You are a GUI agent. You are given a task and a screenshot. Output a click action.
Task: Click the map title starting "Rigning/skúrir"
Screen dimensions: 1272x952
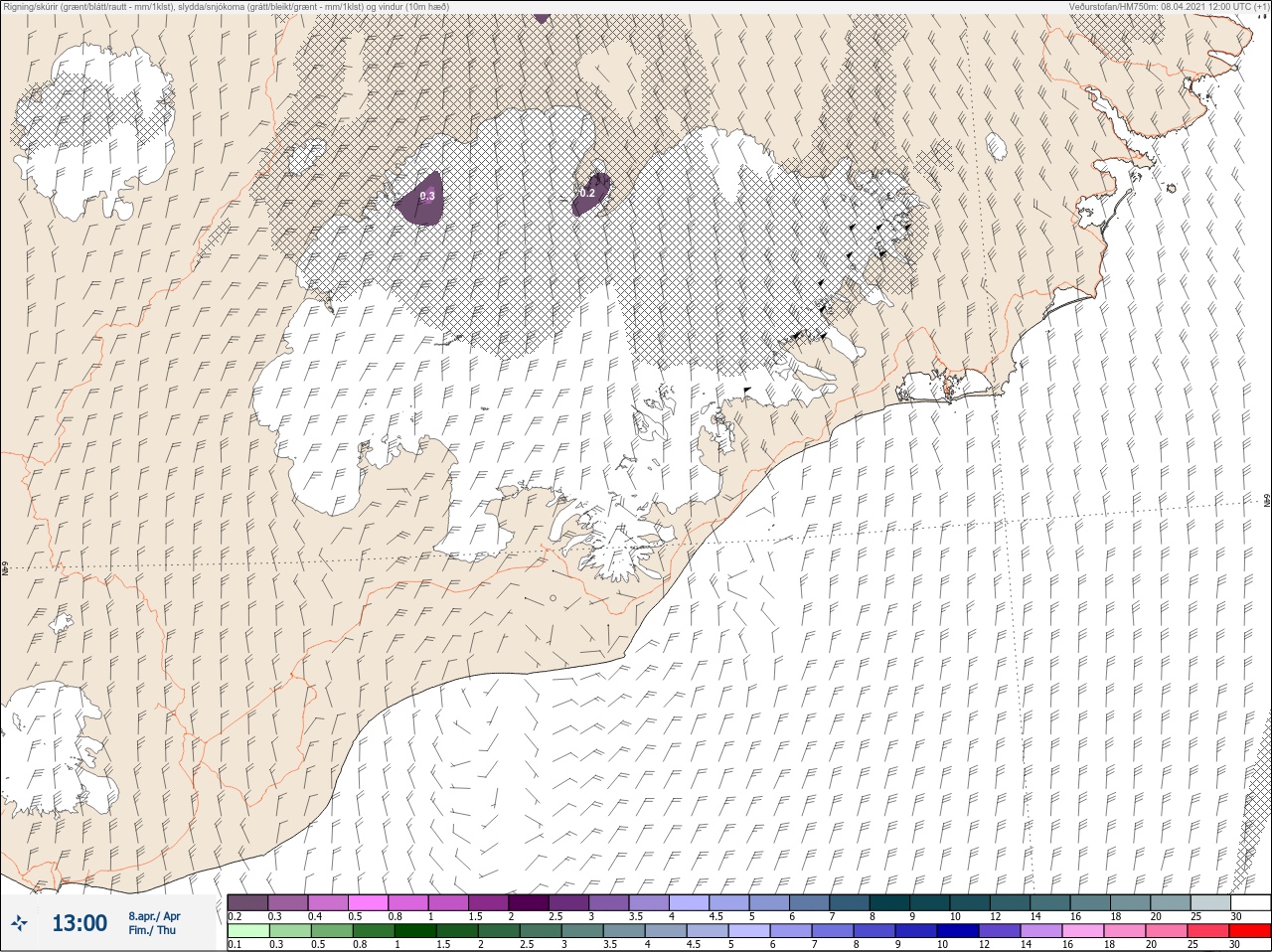(227, 6)
